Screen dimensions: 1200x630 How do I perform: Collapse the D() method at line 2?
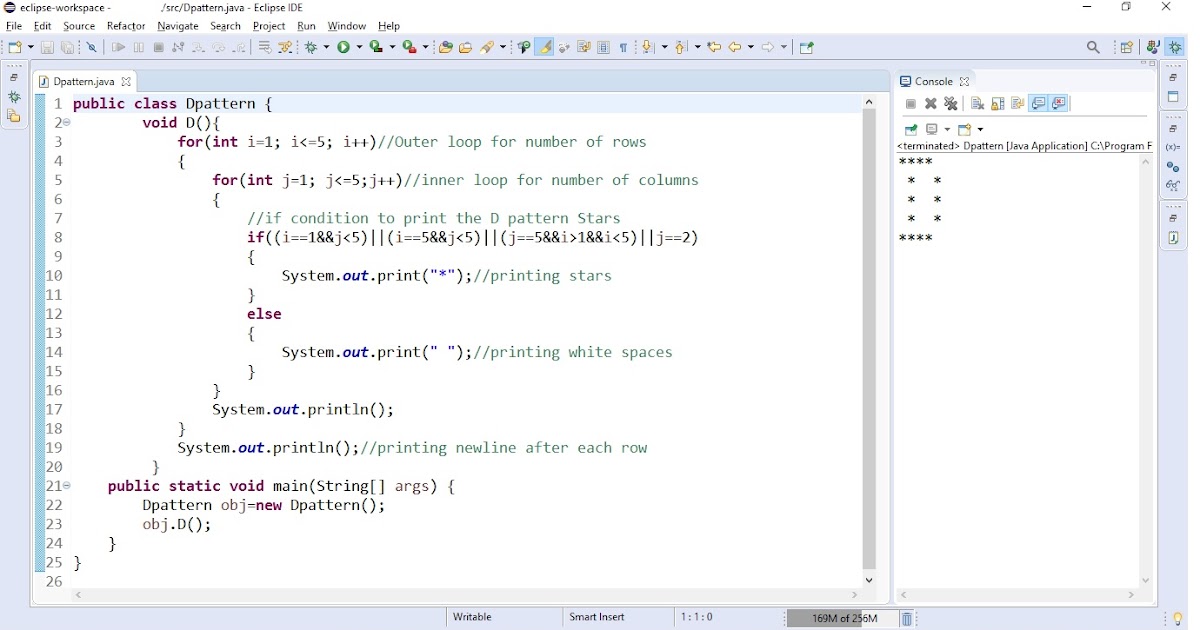(68, 122)
